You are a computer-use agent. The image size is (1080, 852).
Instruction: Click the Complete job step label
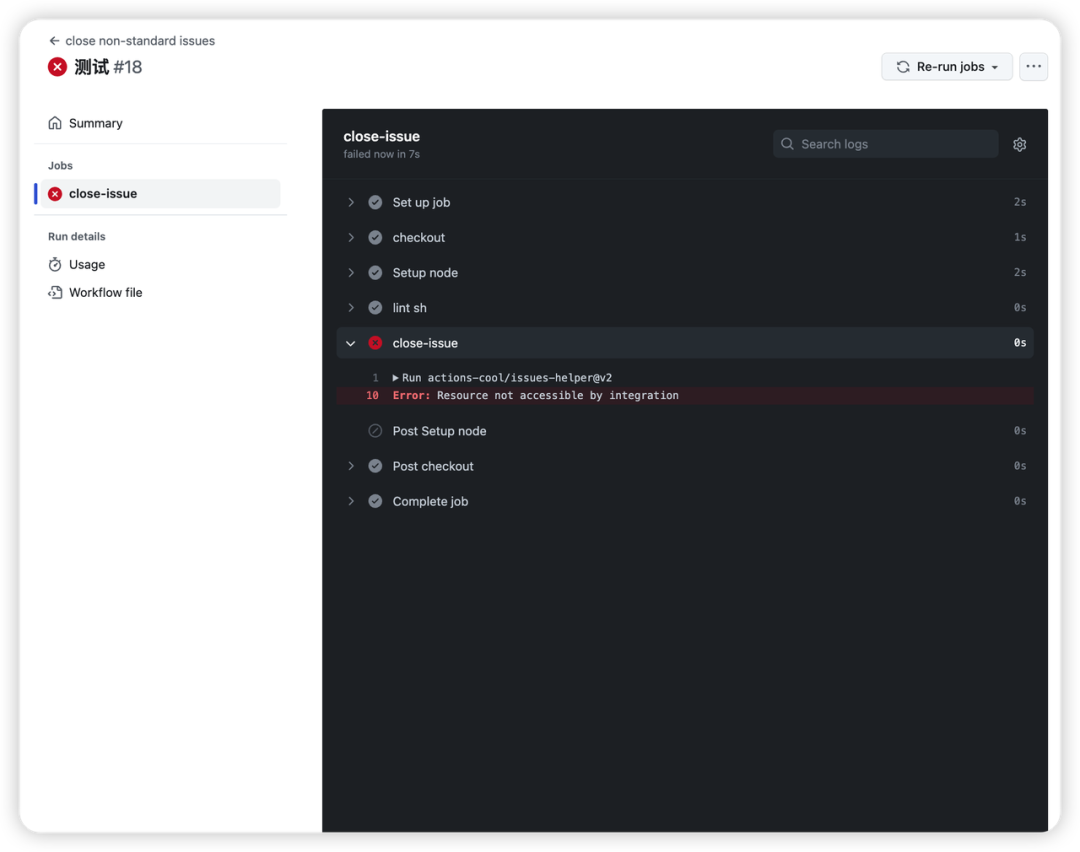tap(430, 501)
